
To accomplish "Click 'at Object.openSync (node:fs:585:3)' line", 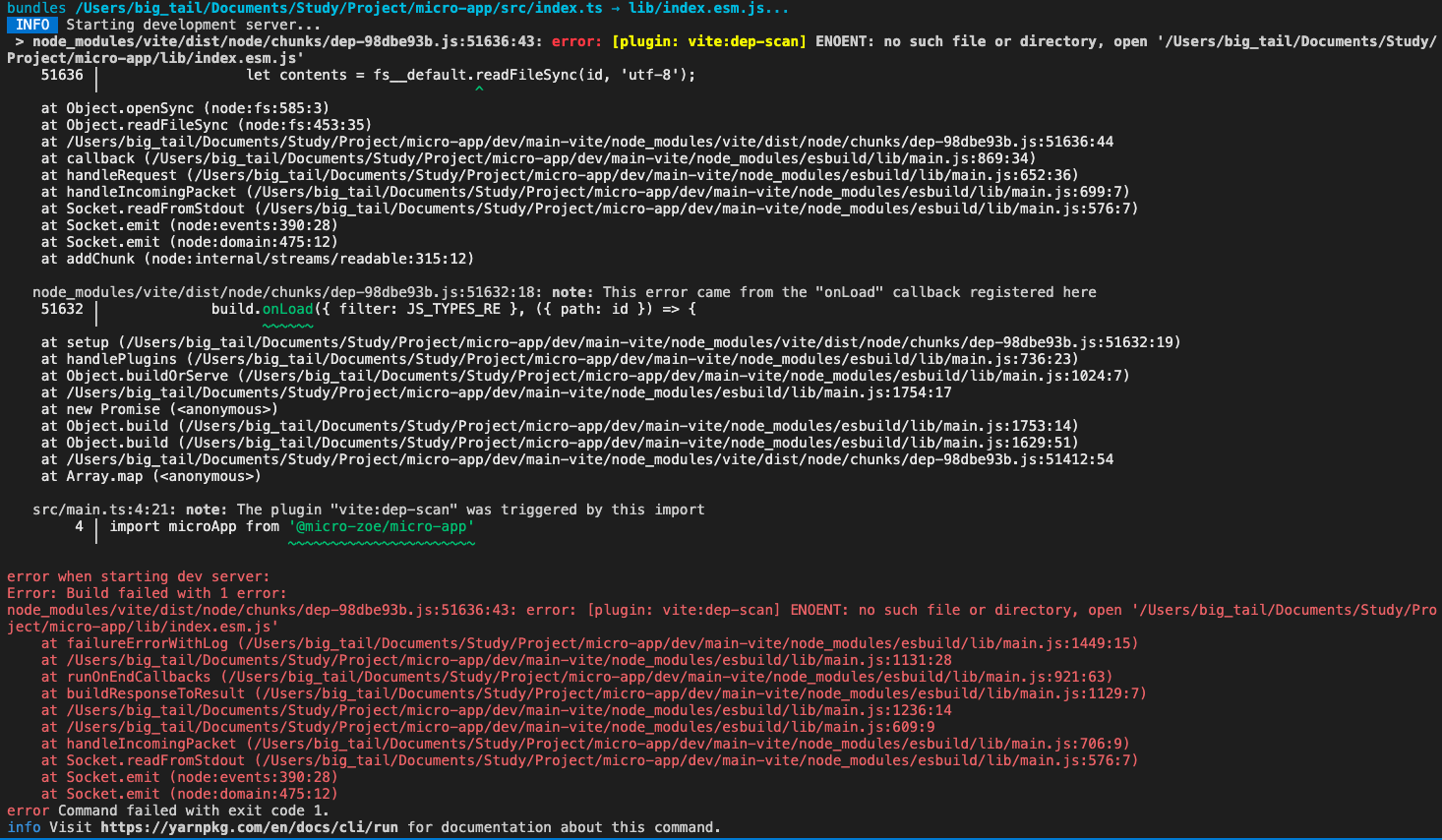I will (185, 108).
